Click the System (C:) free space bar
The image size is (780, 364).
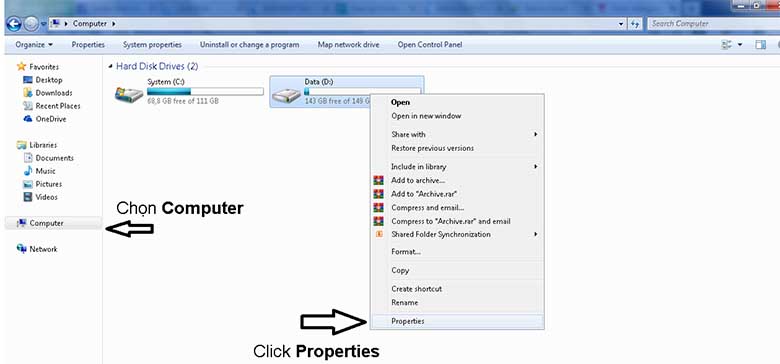205,91
